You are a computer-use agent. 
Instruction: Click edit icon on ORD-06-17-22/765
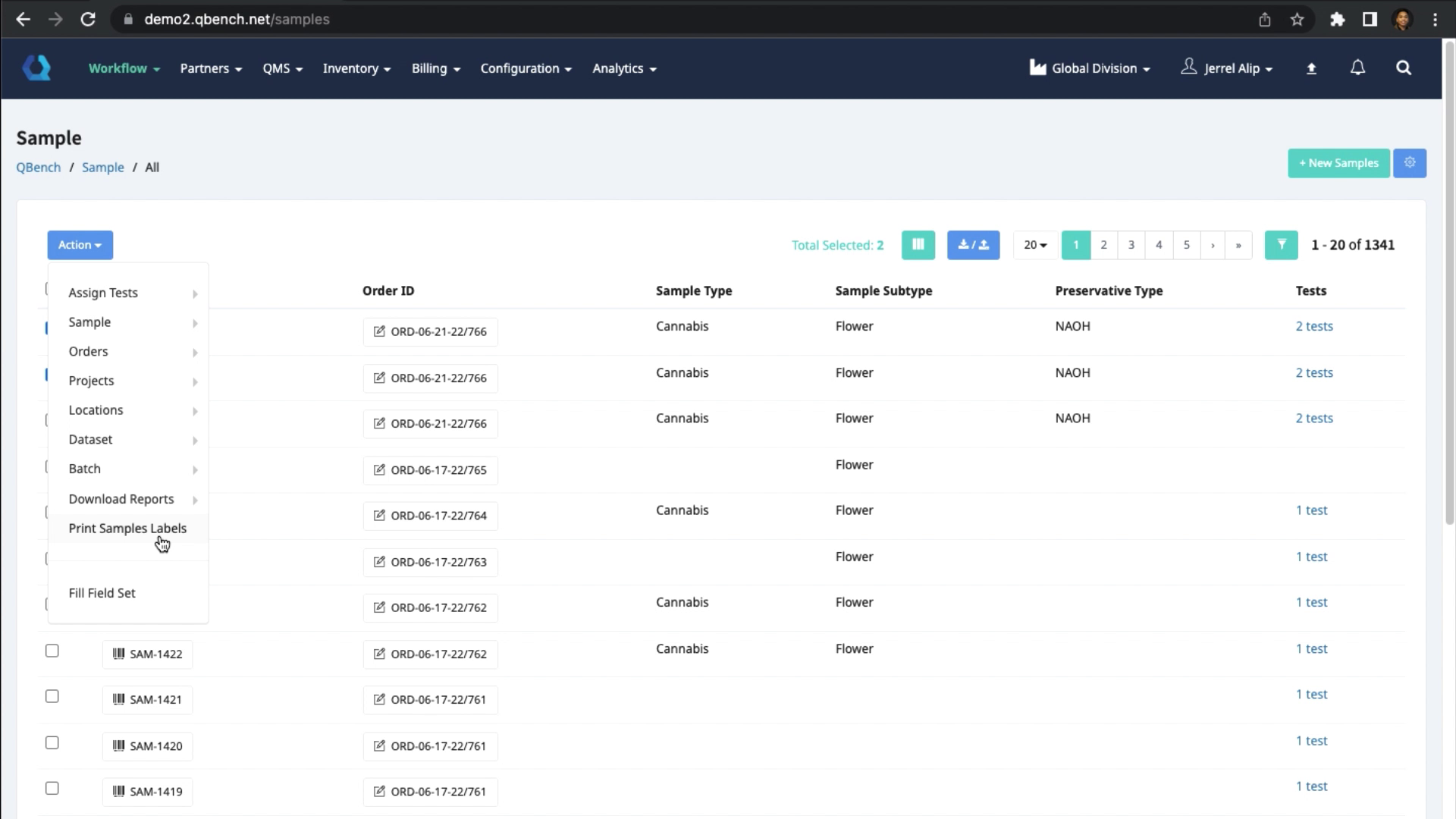pyautogui.click(x=379, y=469)
